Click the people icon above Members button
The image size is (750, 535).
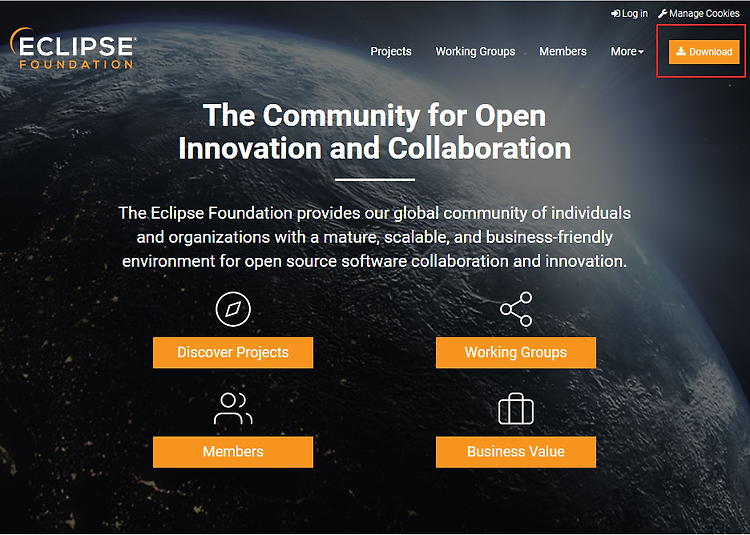tap(233, 409)
